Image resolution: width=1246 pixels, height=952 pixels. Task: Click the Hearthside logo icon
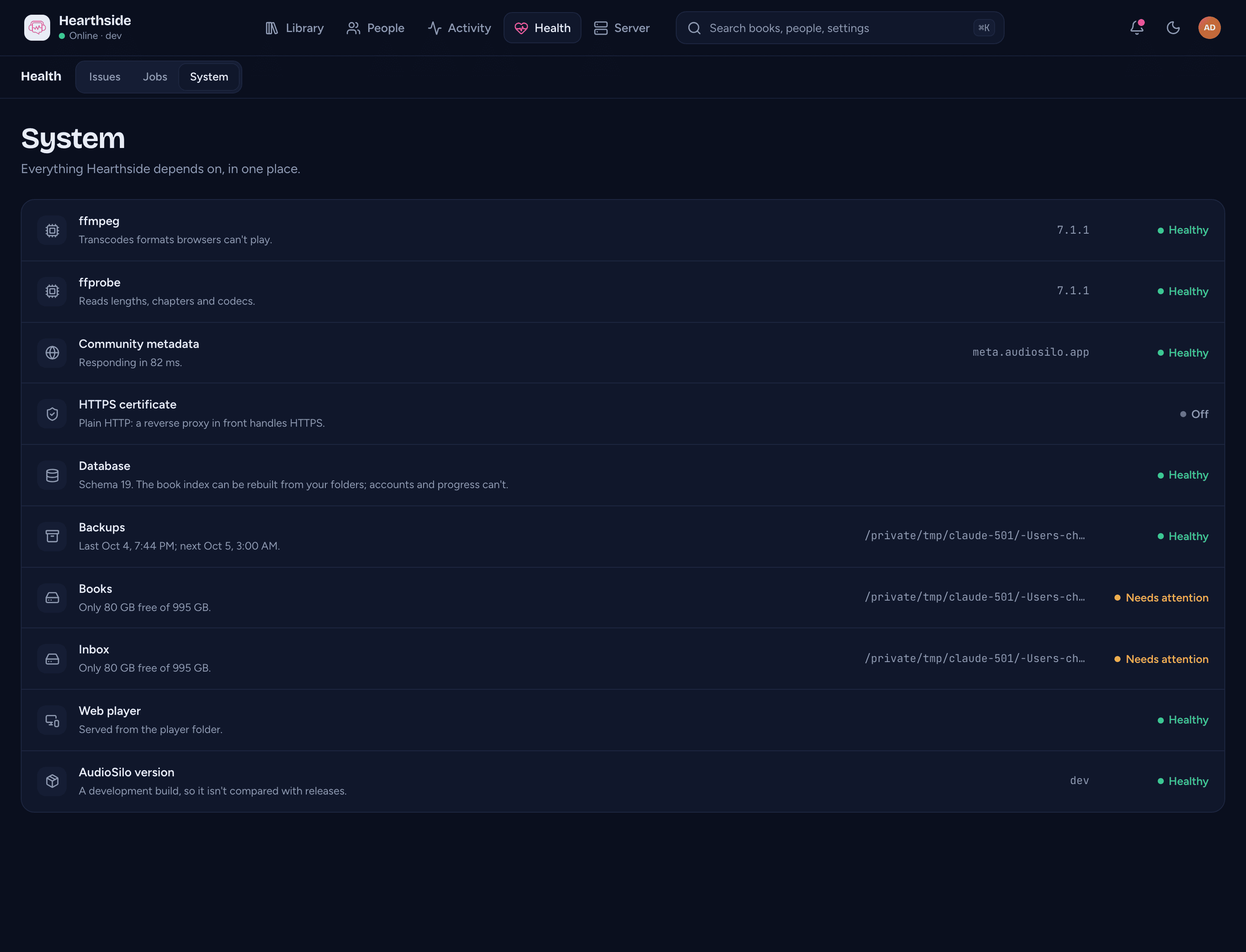coord(37,28)
